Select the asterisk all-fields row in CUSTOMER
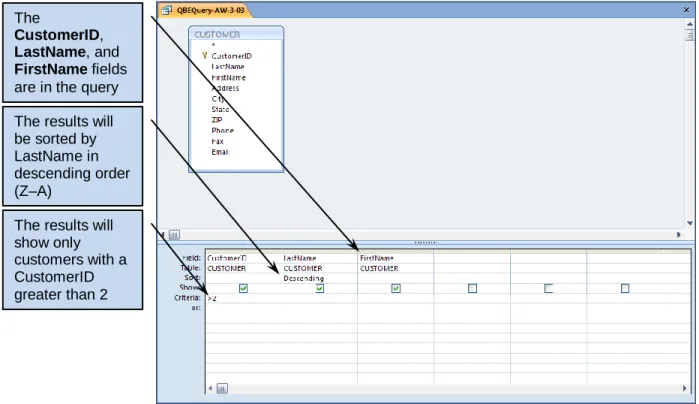The width and height of the screenshot is (699, 404). pyautogui.click(x=214, y=45)
